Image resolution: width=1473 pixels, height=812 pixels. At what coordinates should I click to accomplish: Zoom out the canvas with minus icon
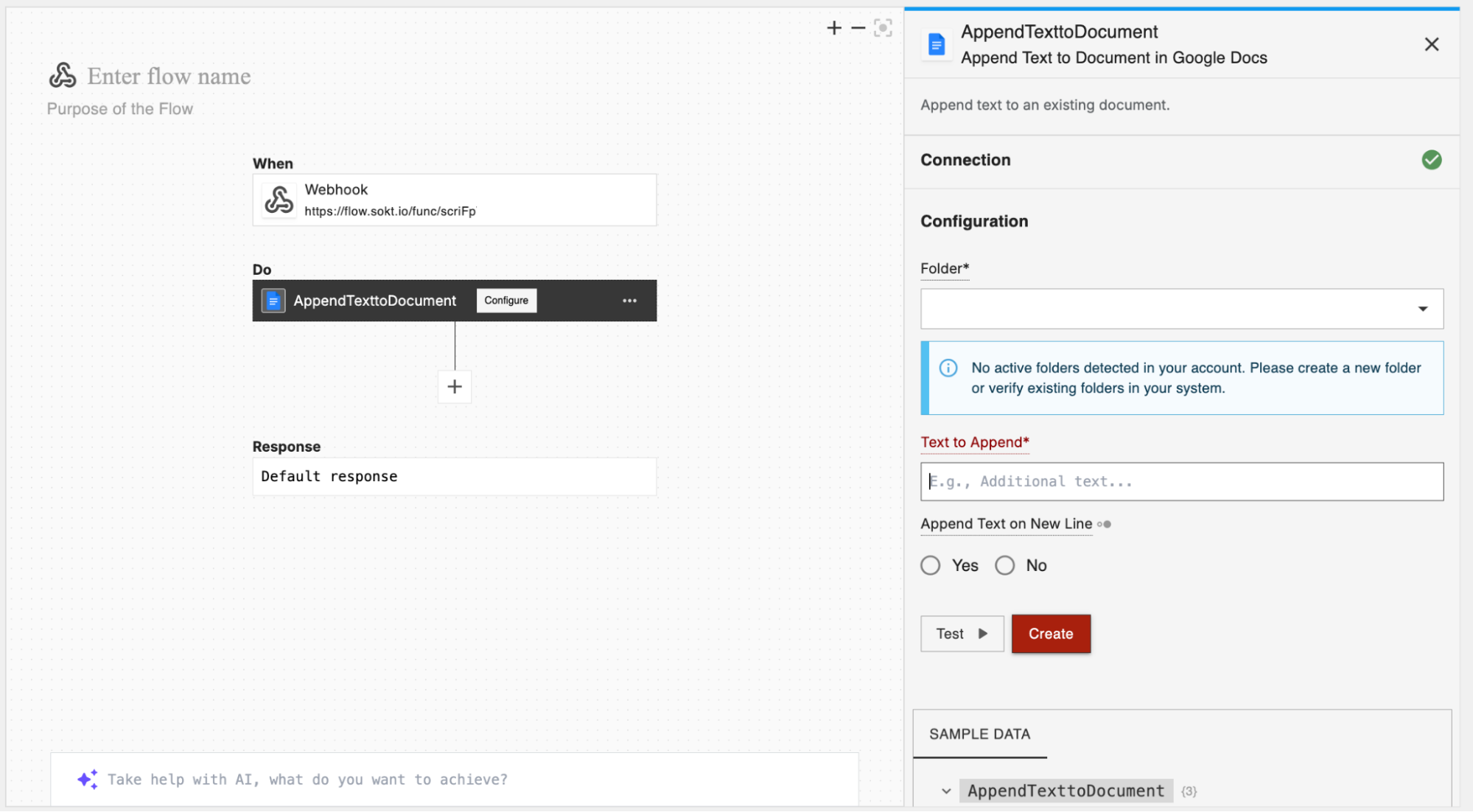tap(858, 28)
